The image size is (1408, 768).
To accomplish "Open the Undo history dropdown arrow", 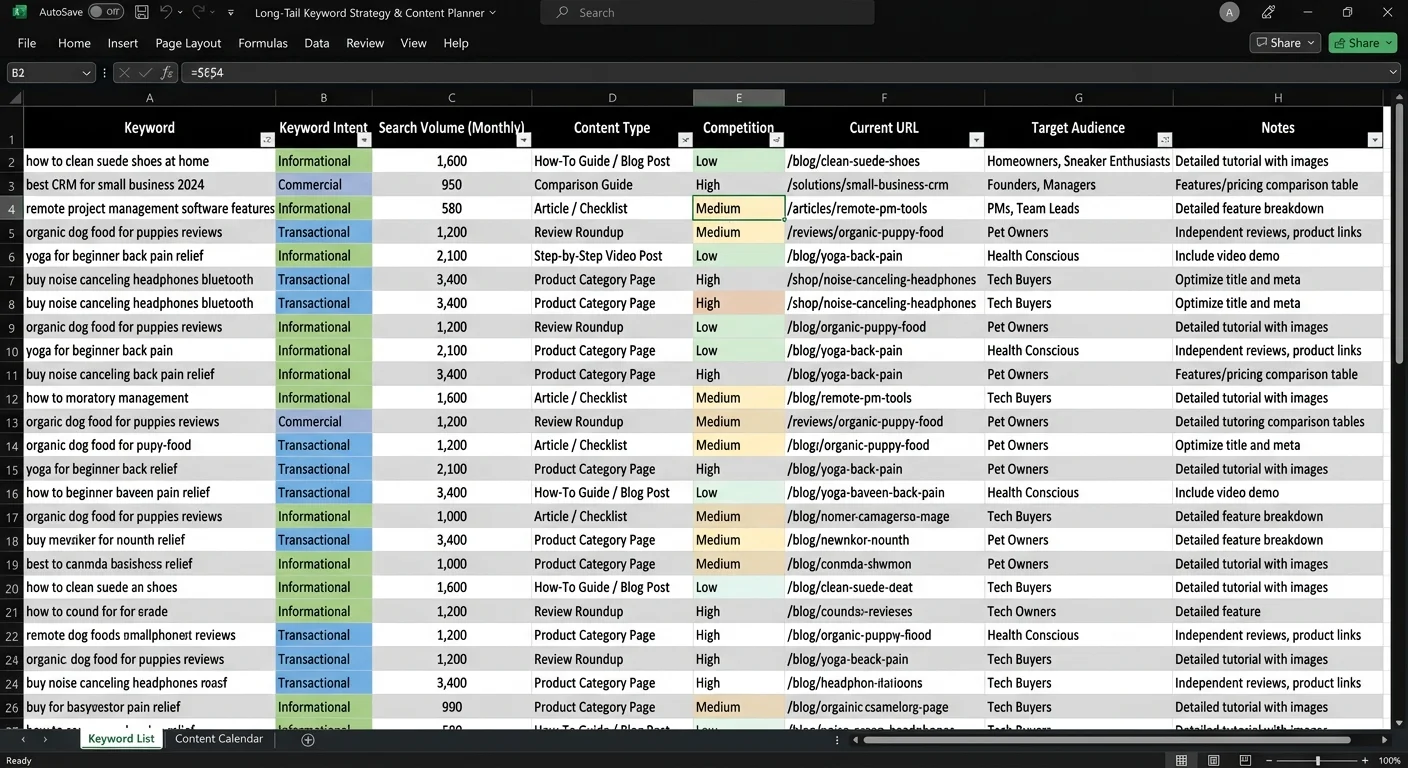I will coord(182,13).
